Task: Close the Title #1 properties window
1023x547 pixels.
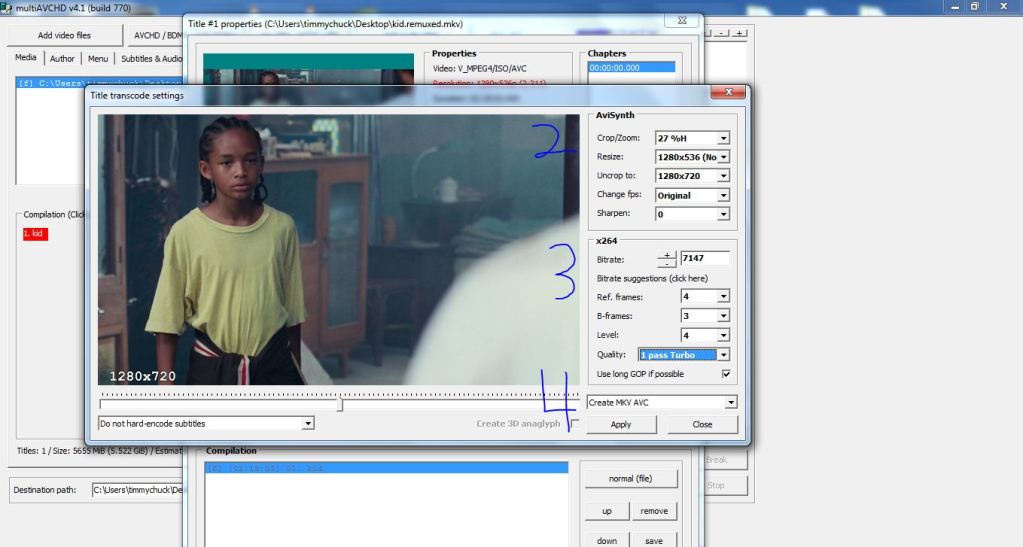Action: pos(682,20)
